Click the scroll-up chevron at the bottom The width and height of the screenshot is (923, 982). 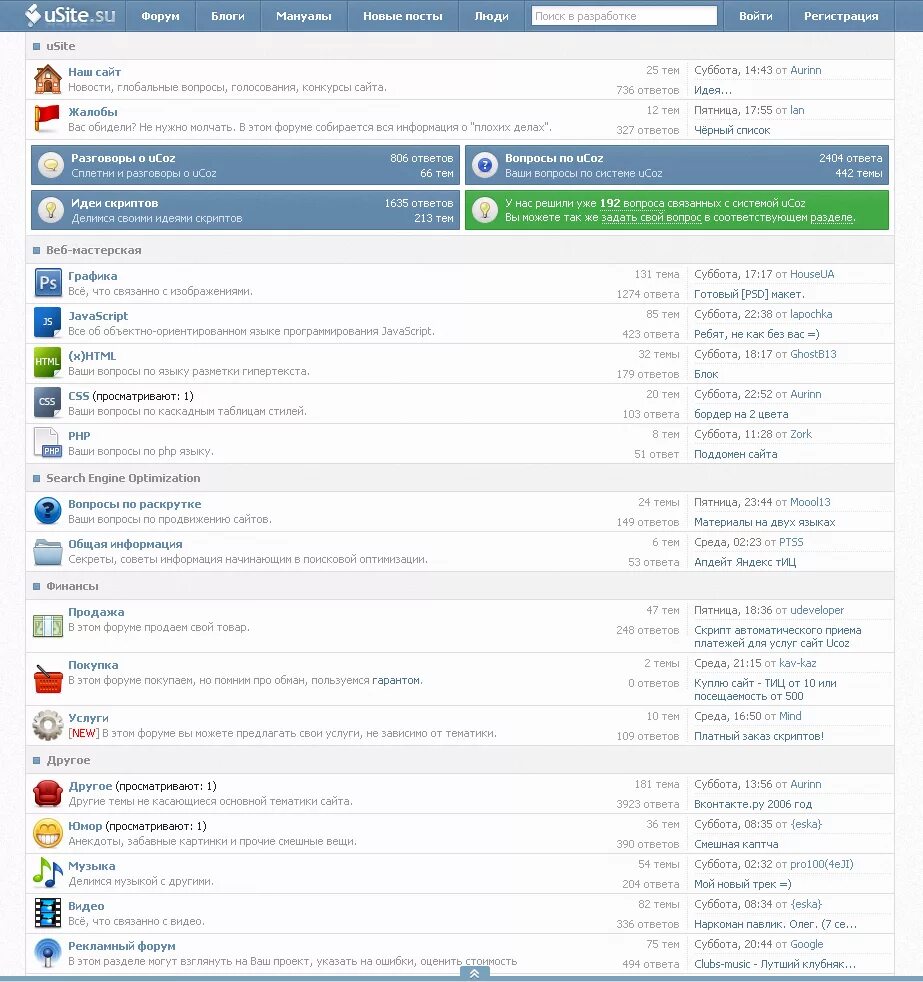pyautogui.click(x=475, y=973)
